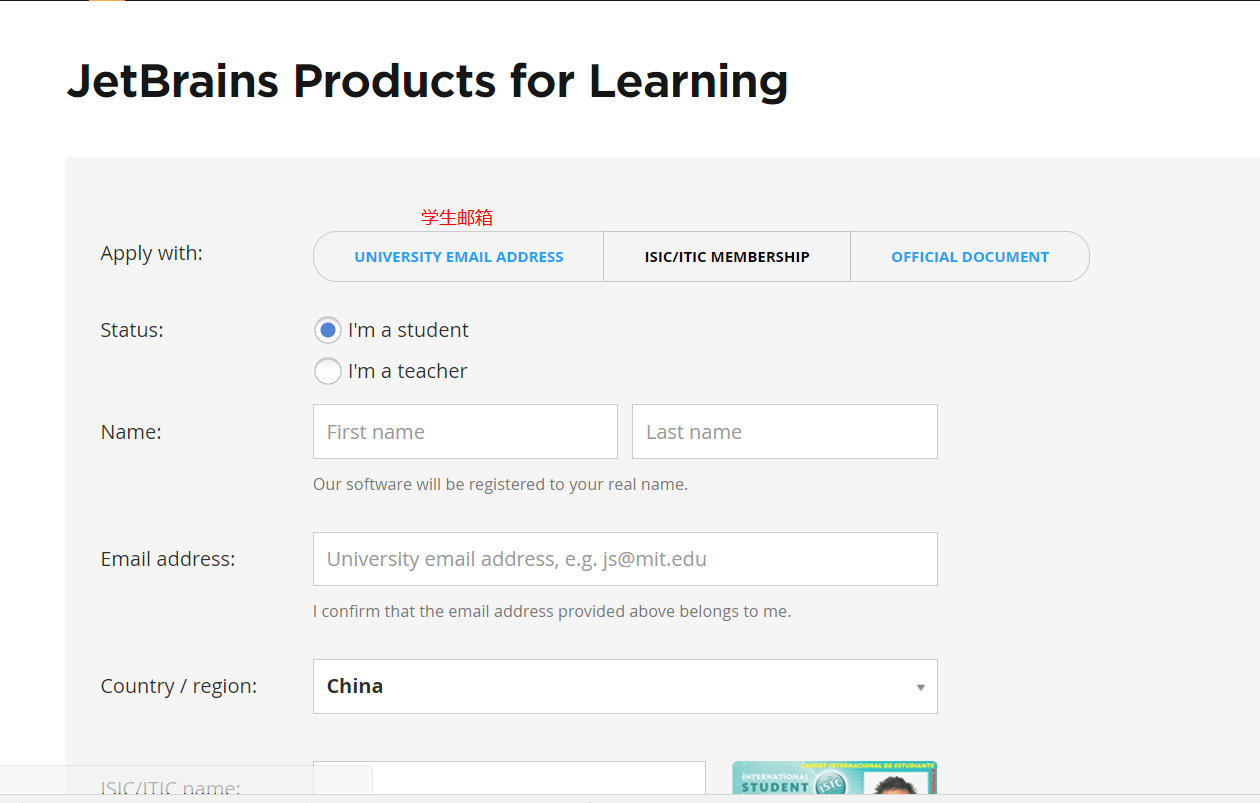1260x803 pixels.
Task: Click the real name registration hint text
Action: pyautogui.click(x=500, y=484)
